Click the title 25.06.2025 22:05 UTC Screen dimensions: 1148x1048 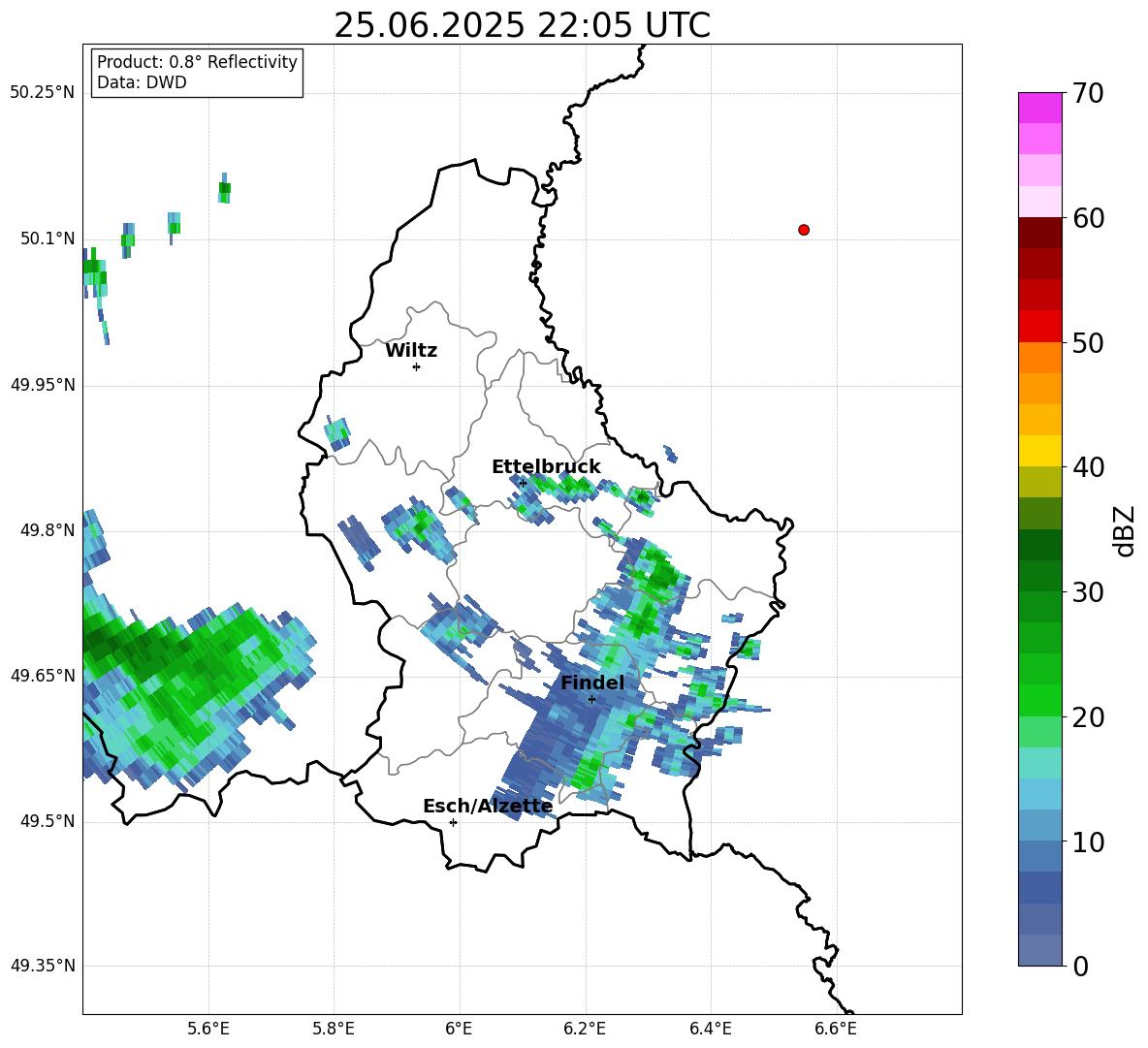pyautogui.click(x=522, y=26)
